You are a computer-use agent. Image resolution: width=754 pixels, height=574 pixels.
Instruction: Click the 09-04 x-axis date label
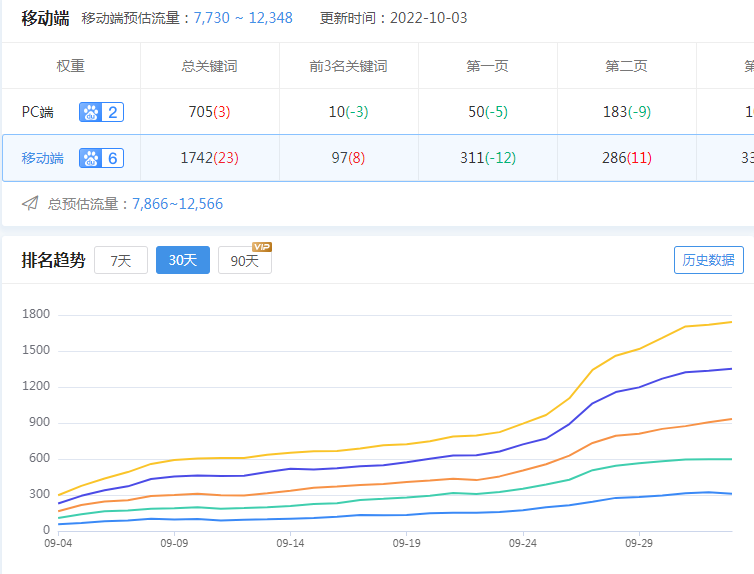coord(58,543)
